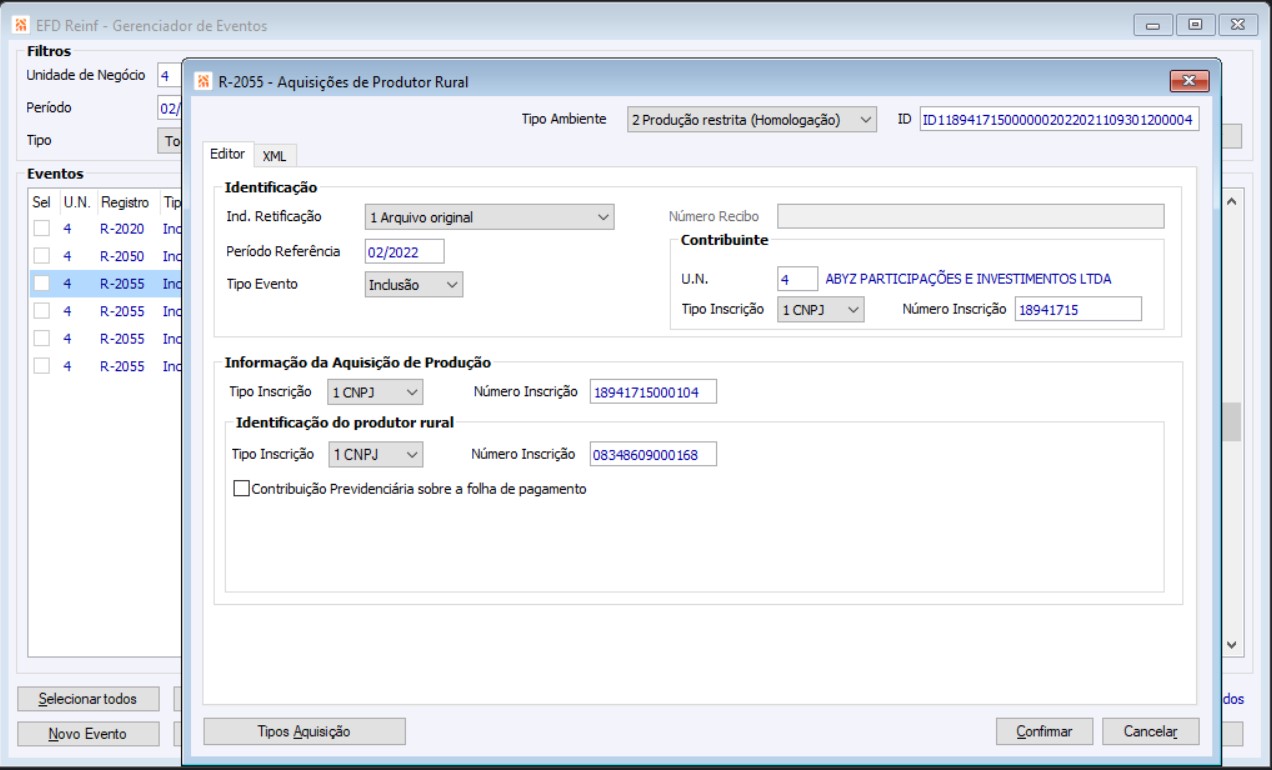The height and width of the screenshot is (770, 1272).
Task: Tick the Sel checkbox in the last R-2055 row
Action: coord(42,366)
